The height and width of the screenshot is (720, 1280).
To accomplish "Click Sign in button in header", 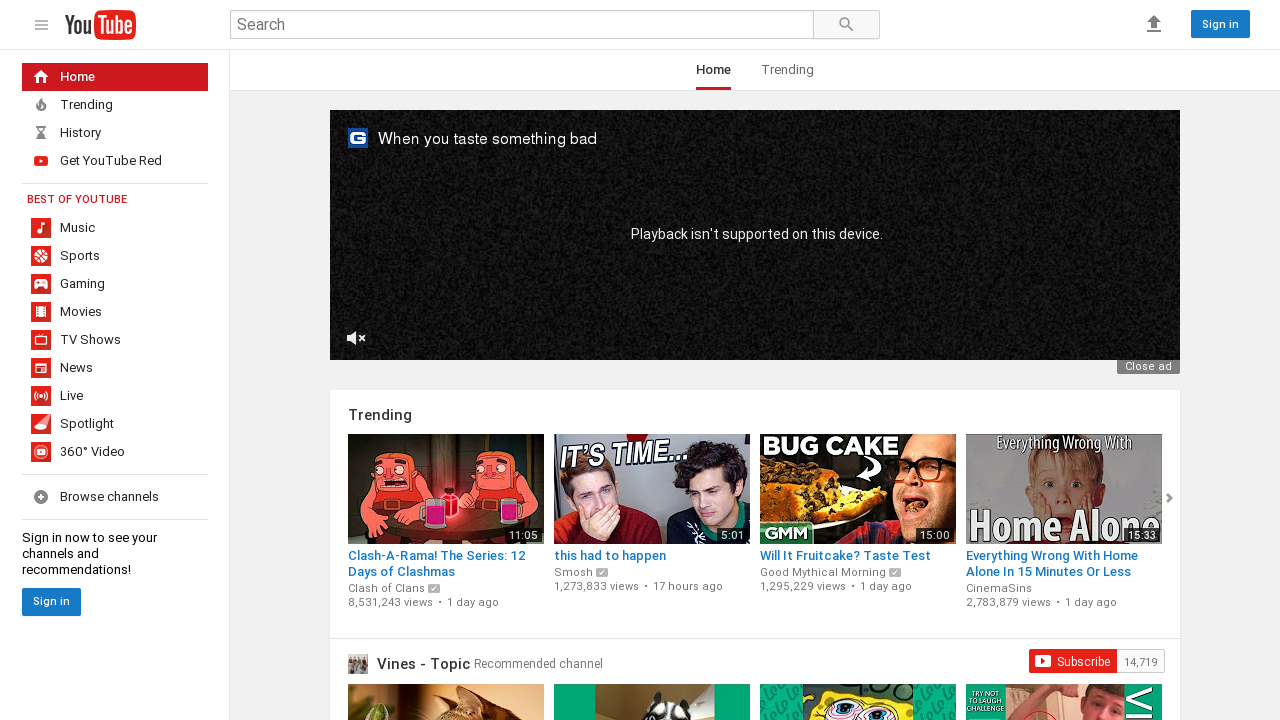I will point(1220,24).
